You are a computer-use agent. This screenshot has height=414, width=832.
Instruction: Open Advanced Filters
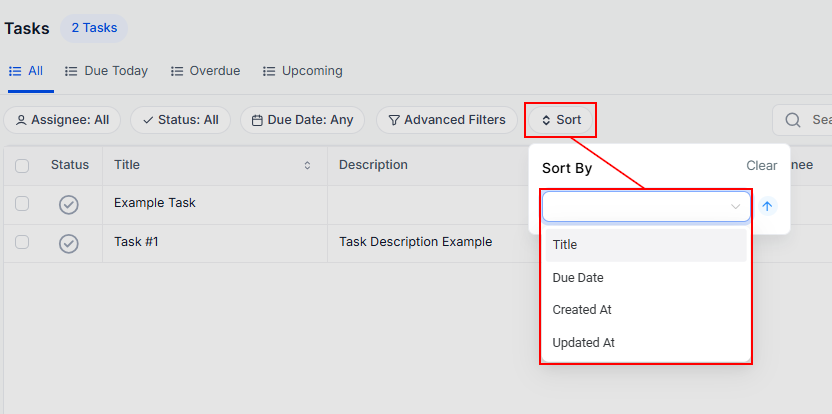446,120
